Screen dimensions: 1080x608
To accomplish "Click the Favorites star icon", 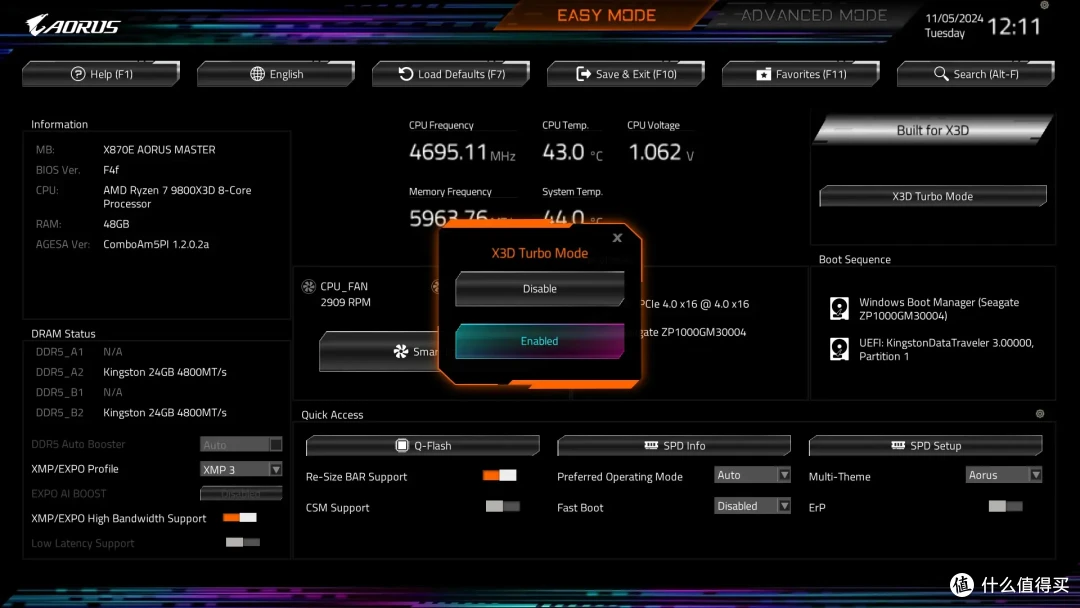I will click(x=763, y=74).
